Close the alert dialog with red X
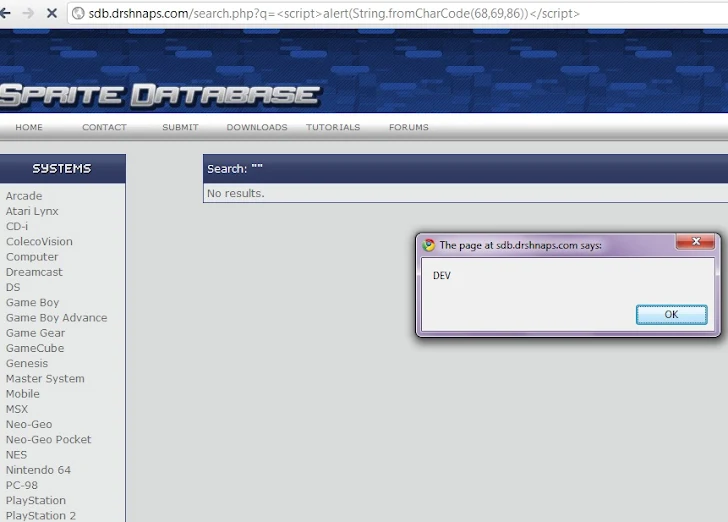The image size is (728, 522). click(x=696, y=241)
